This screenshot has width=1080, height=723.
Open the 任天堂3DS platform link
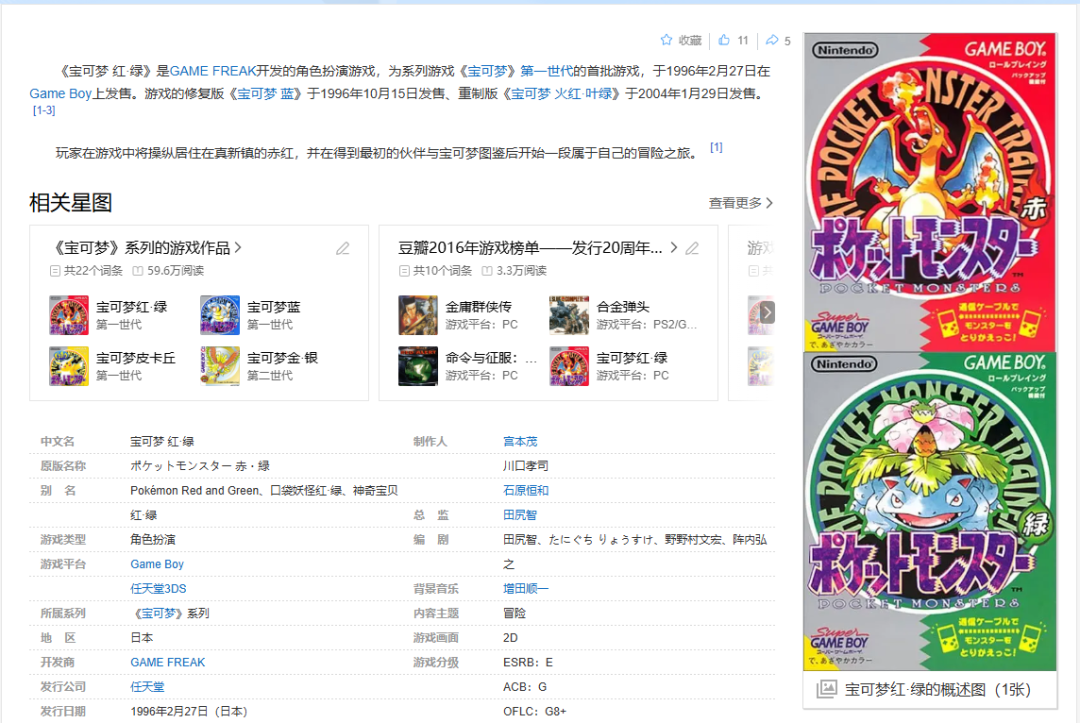pos(158,589)
